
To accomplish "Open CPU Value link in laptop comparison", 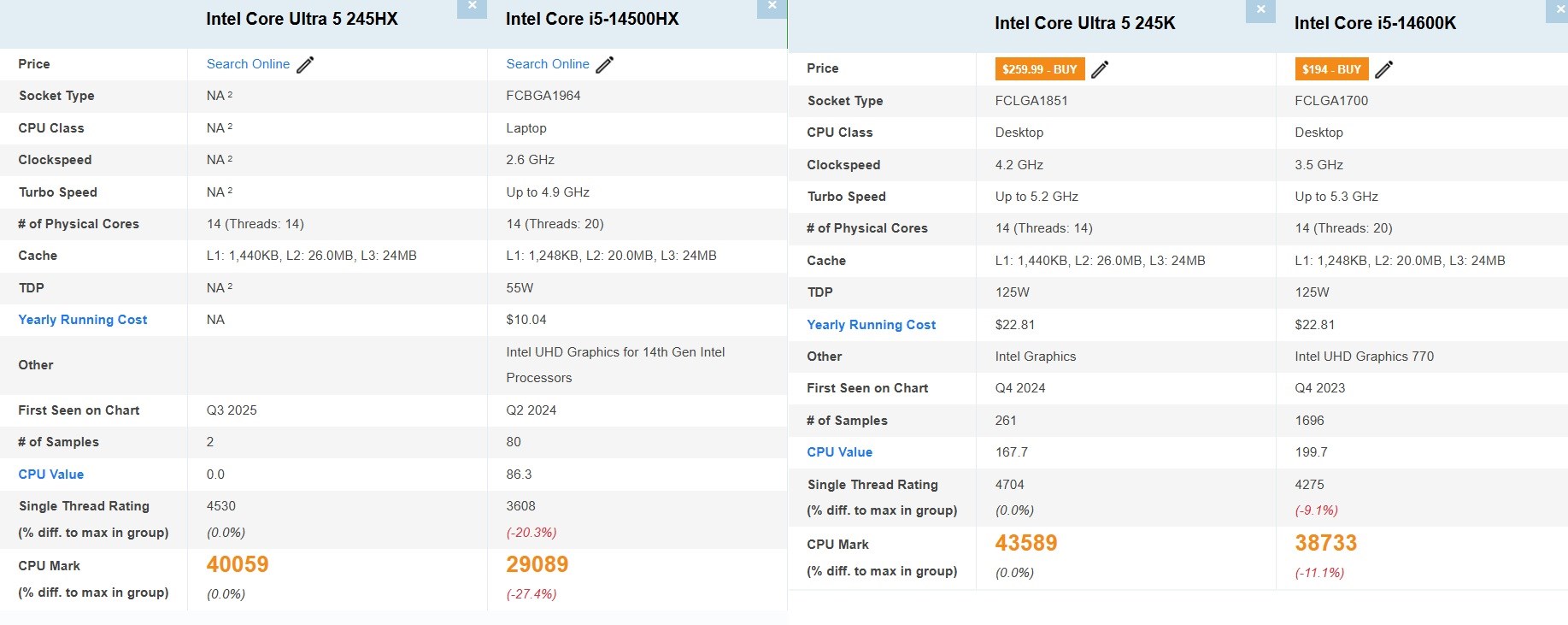I will (51, 475).
